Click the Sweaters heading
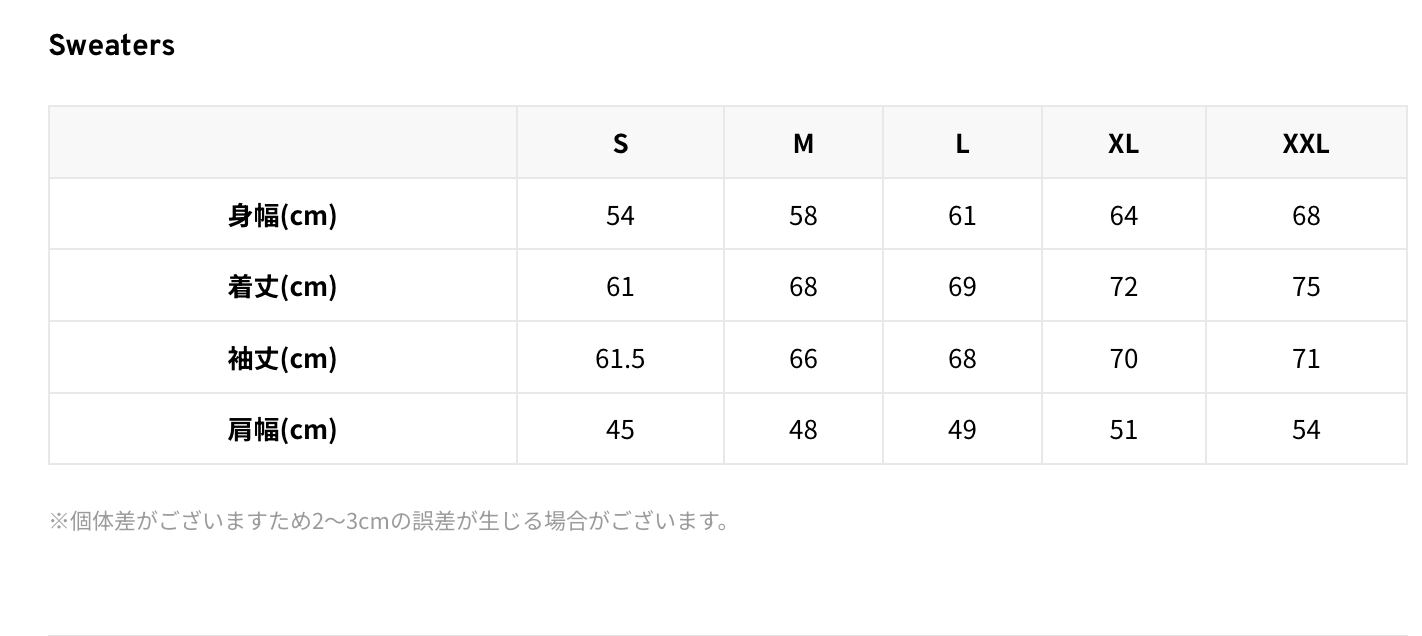The height and width of the screenshot is (636, 1422). coord(112,45)
